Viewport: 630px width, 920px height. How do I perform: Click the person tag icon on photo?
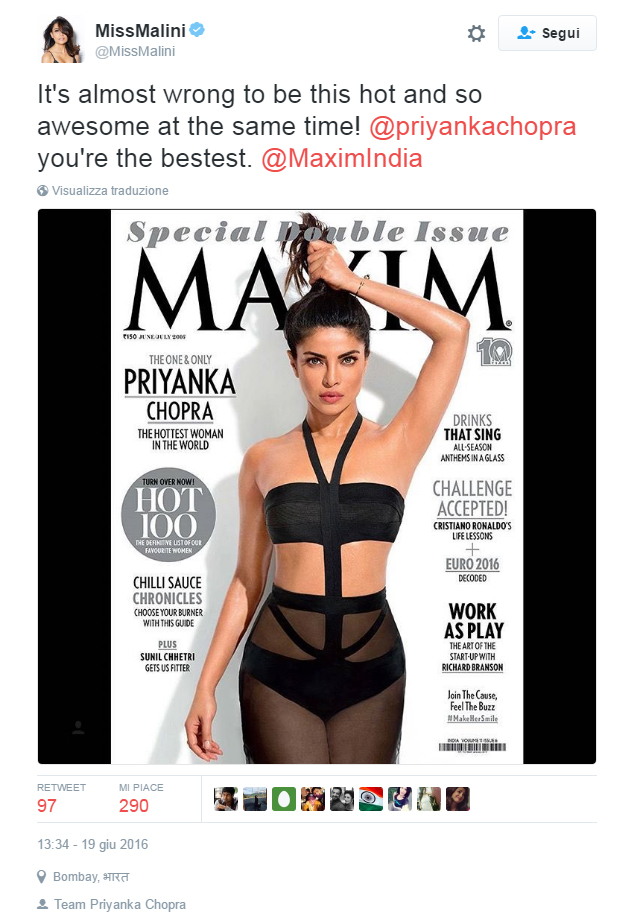(78, 728)
